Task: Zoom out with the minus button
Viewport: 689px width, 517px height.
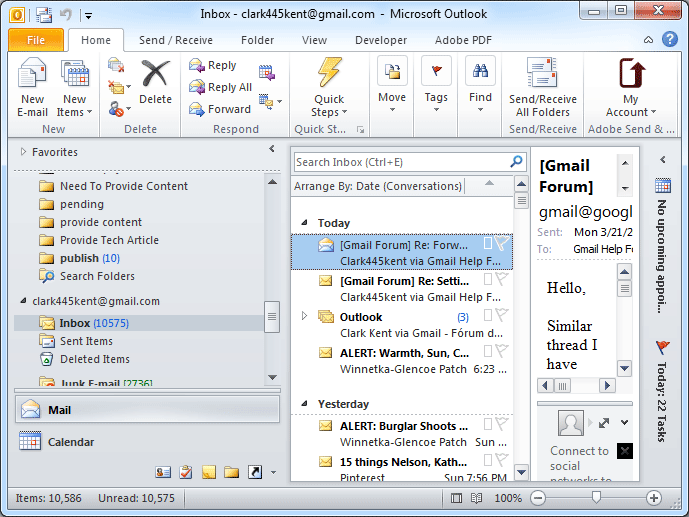Action: pos(538,498)
